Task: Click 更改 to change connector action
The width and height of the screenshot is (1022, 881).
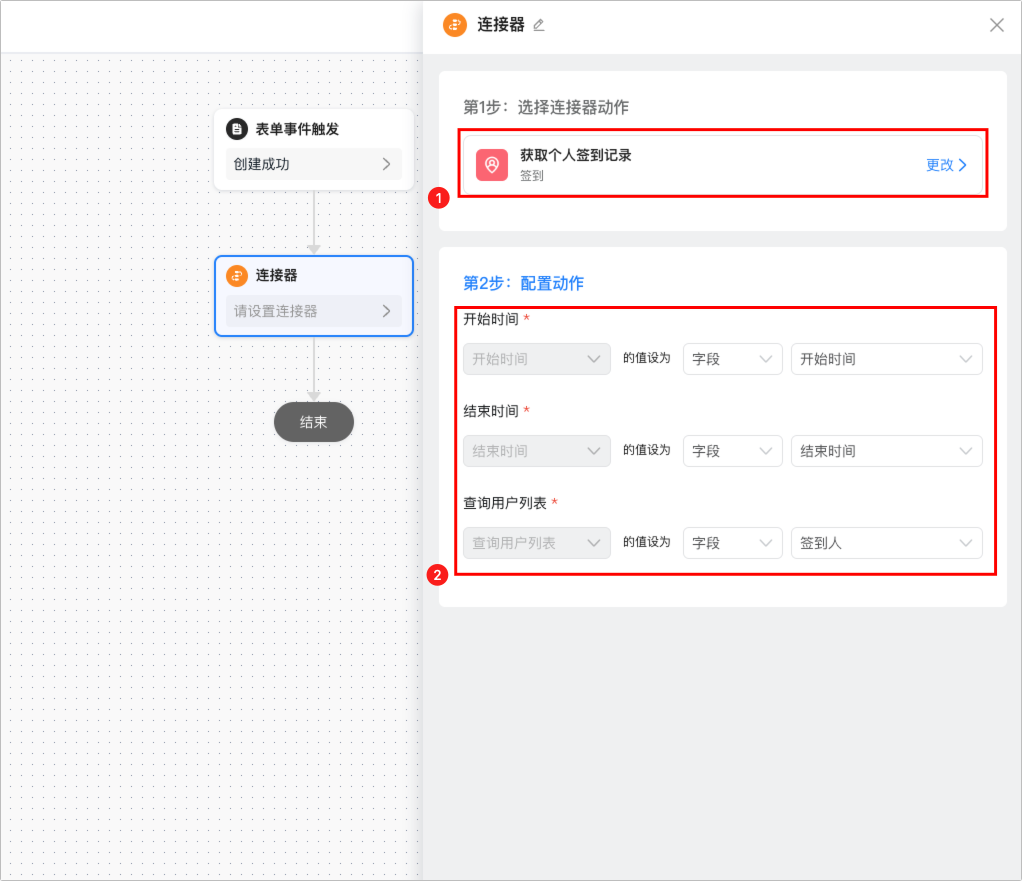Action: pyautogui.click(x=946, y=165)
